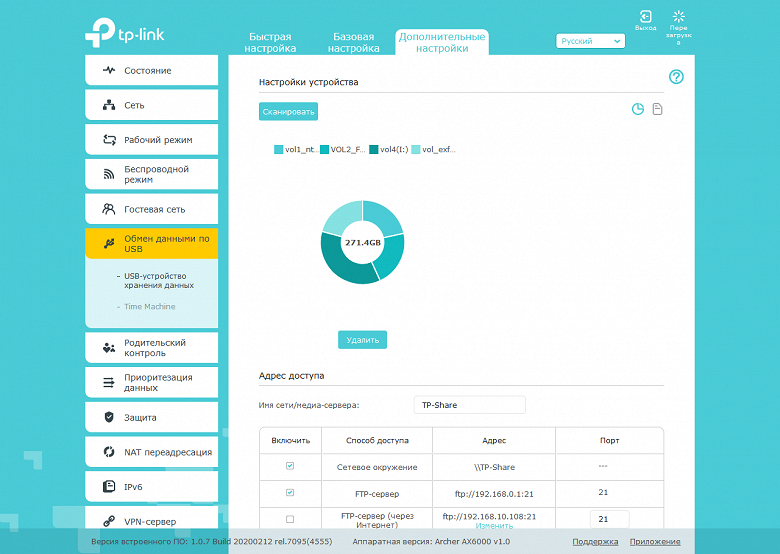Screen dimensions: 780x554
Task: Click the Перезагрузка reboot icon
Action: coord(679,16)
